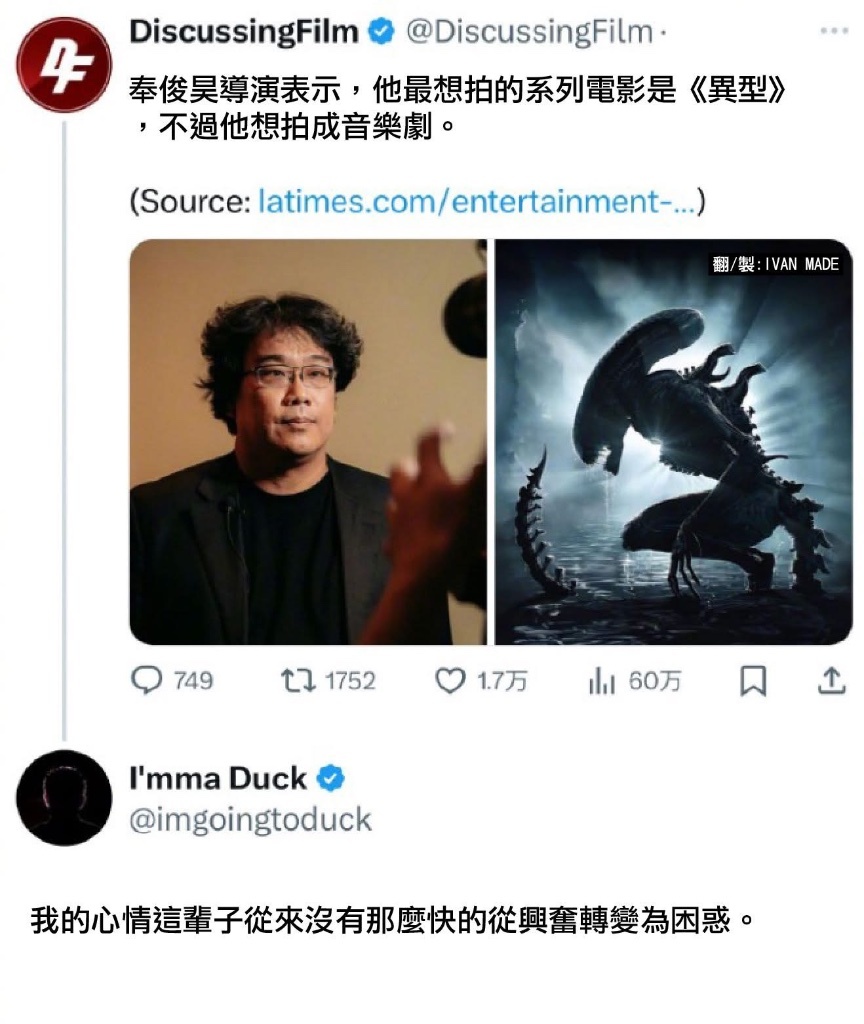Click the @DiscussingFilm handle
Screen dimensions: 864x1024
(530, 31)
